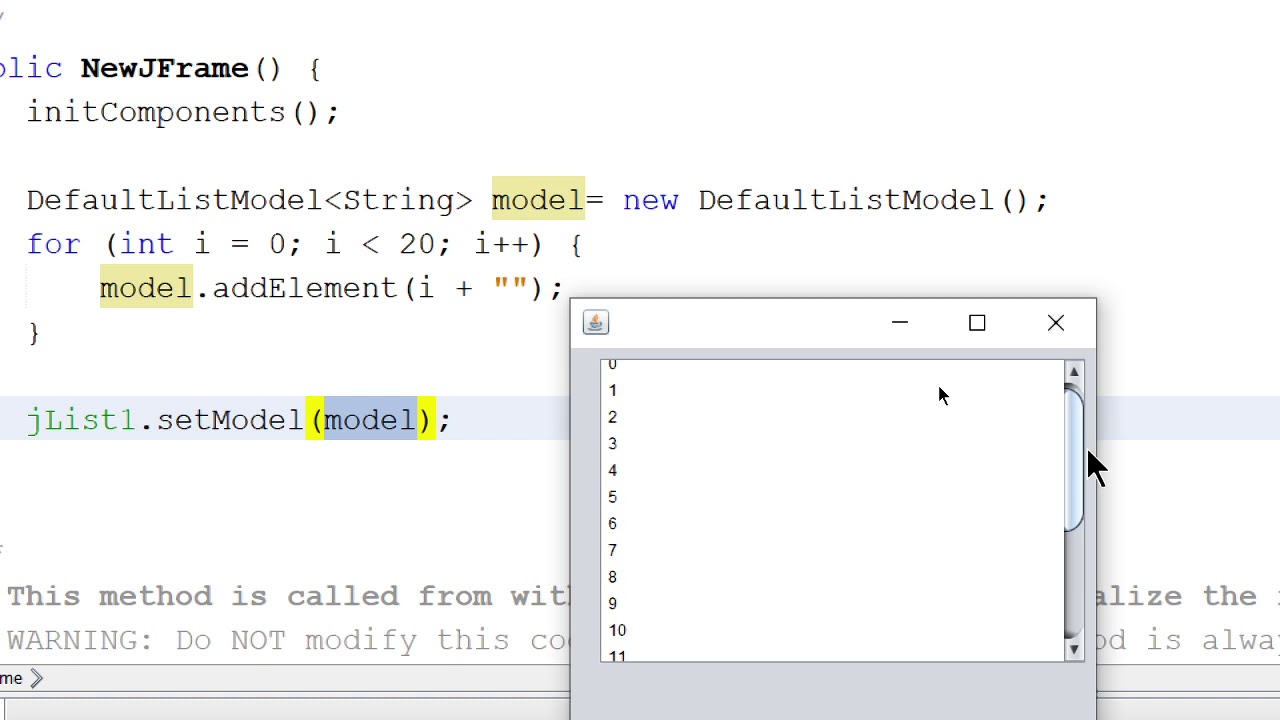Click the Java coffee cup window icon

click(x=595, y=322)
